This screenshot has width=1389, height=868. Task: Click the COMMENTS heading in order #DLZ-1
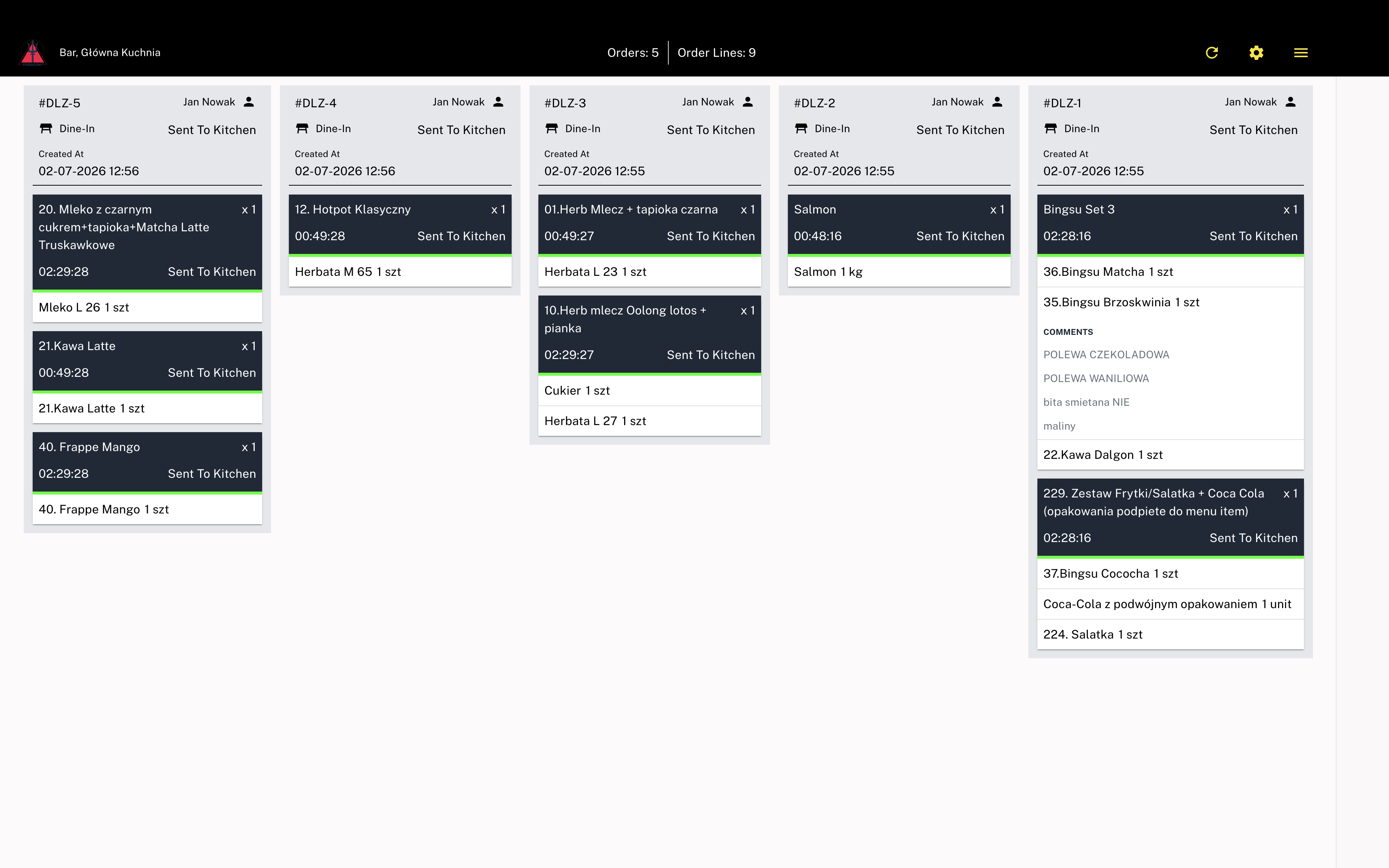[x=1067, y=332]
